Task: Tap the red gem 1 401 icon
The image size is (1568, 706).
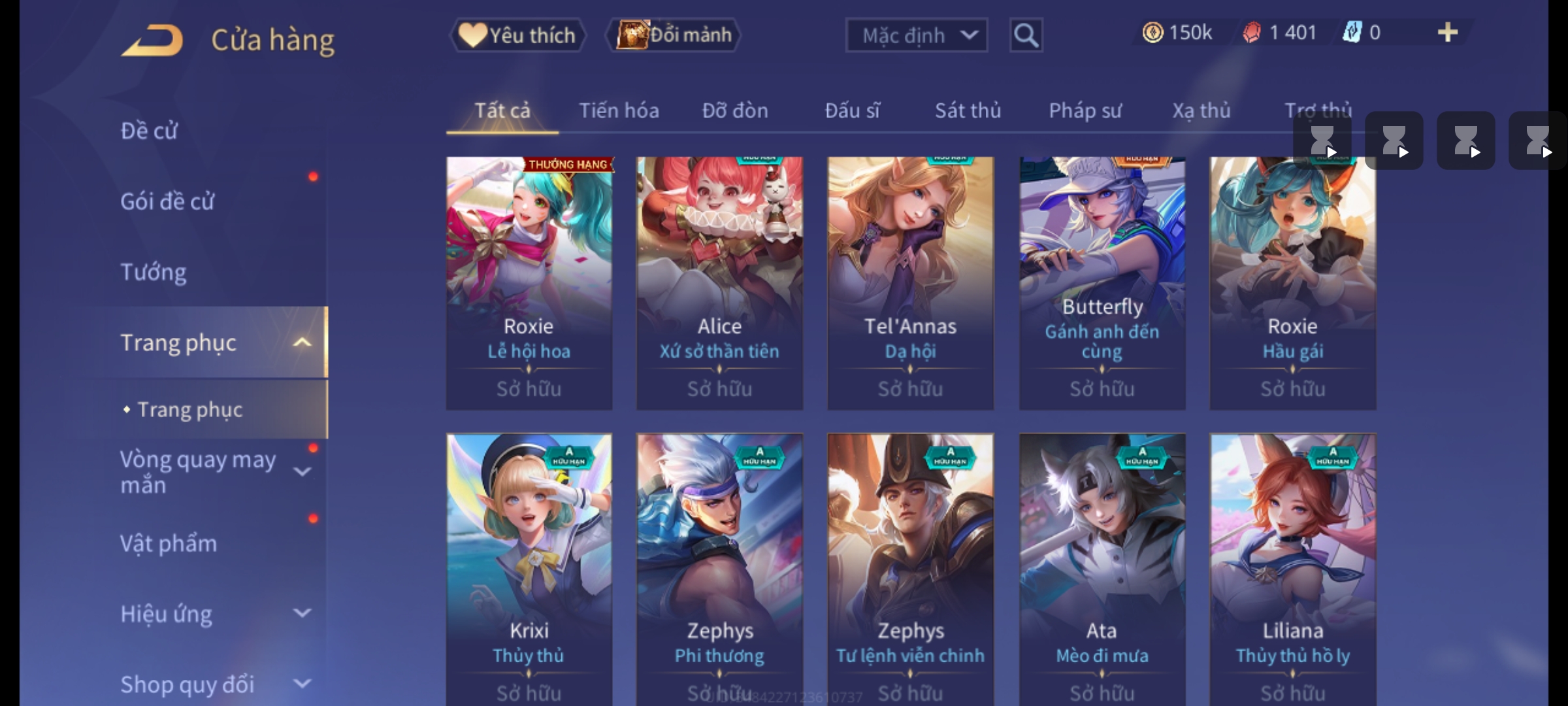Action: coord(1251,33)
